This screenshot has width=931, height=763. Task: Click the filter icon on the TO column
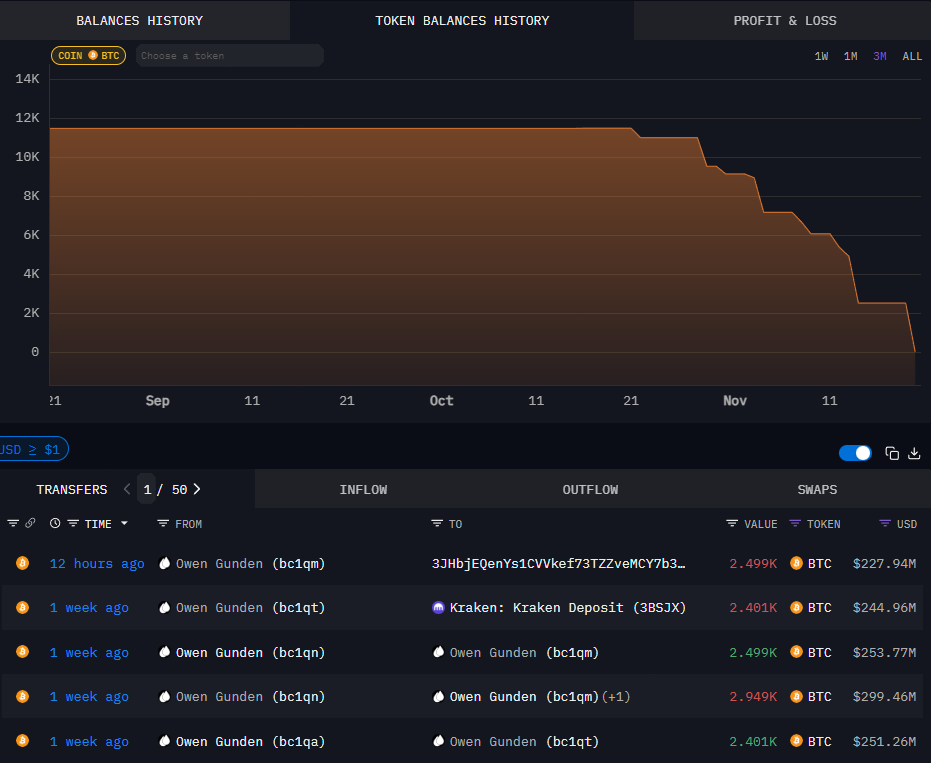point(439,523)
